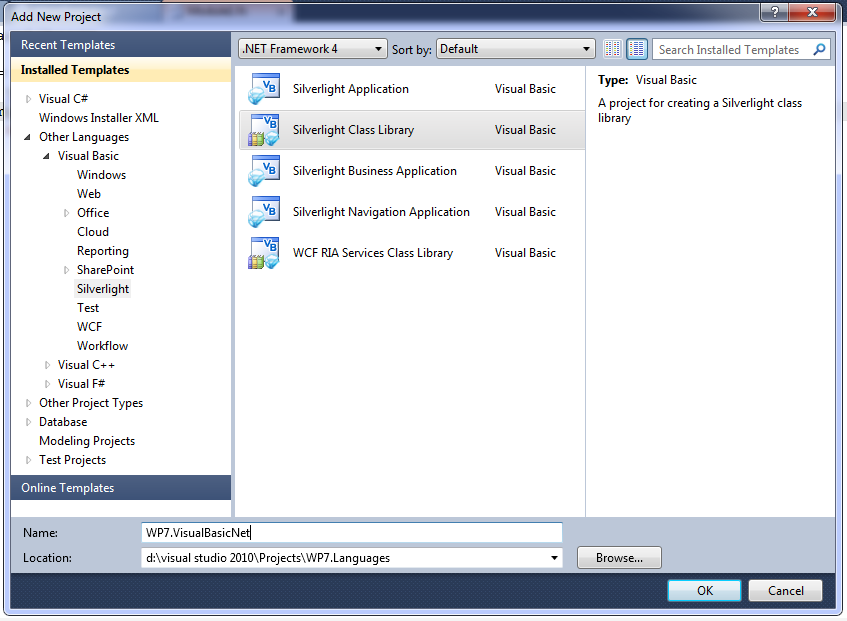Click the WCF RIA Services Class Library icon

264,253
